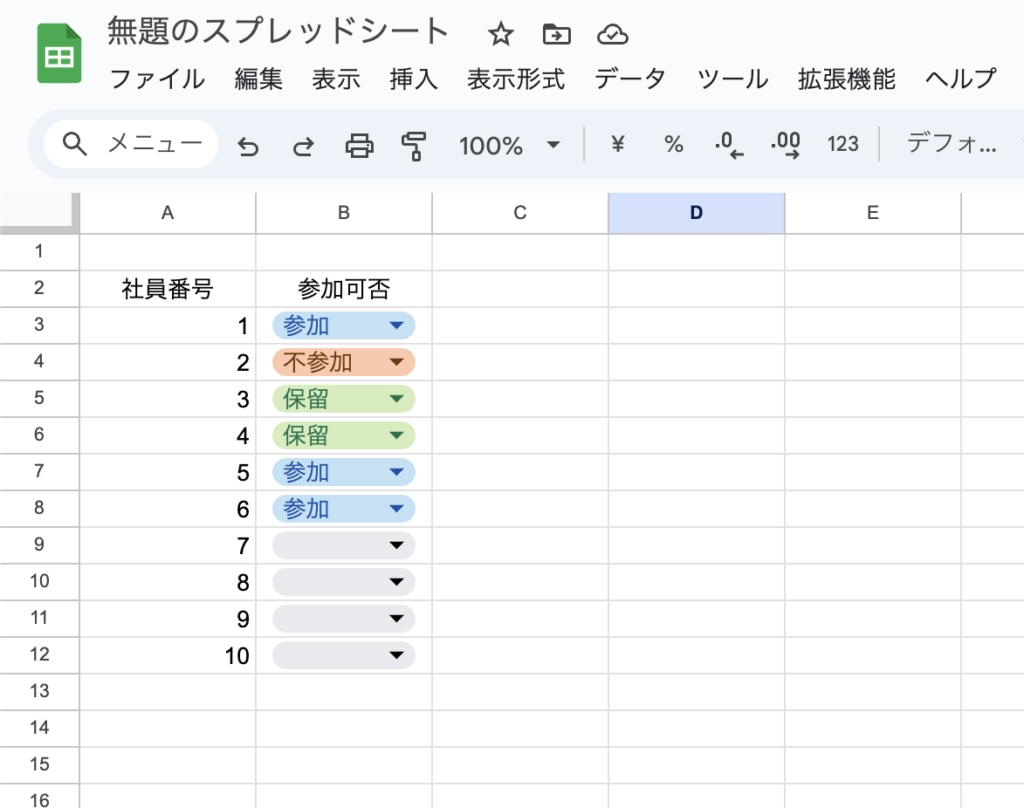Open the データ menu
Screen dimensions: 1024x808
(630, 79)
